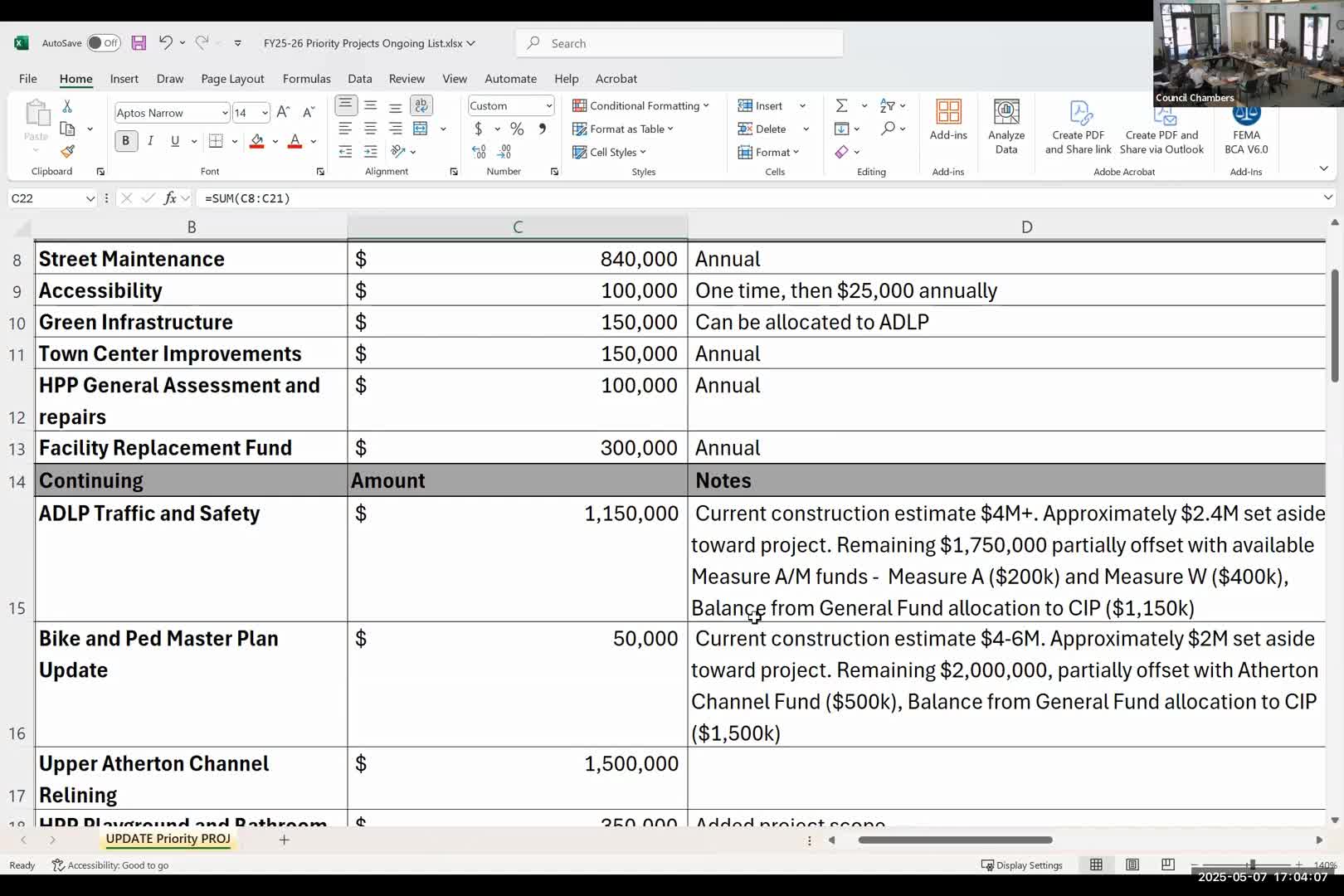Click the Search box in title bar
1344x896 pixels.
click(x=679, y=43)
